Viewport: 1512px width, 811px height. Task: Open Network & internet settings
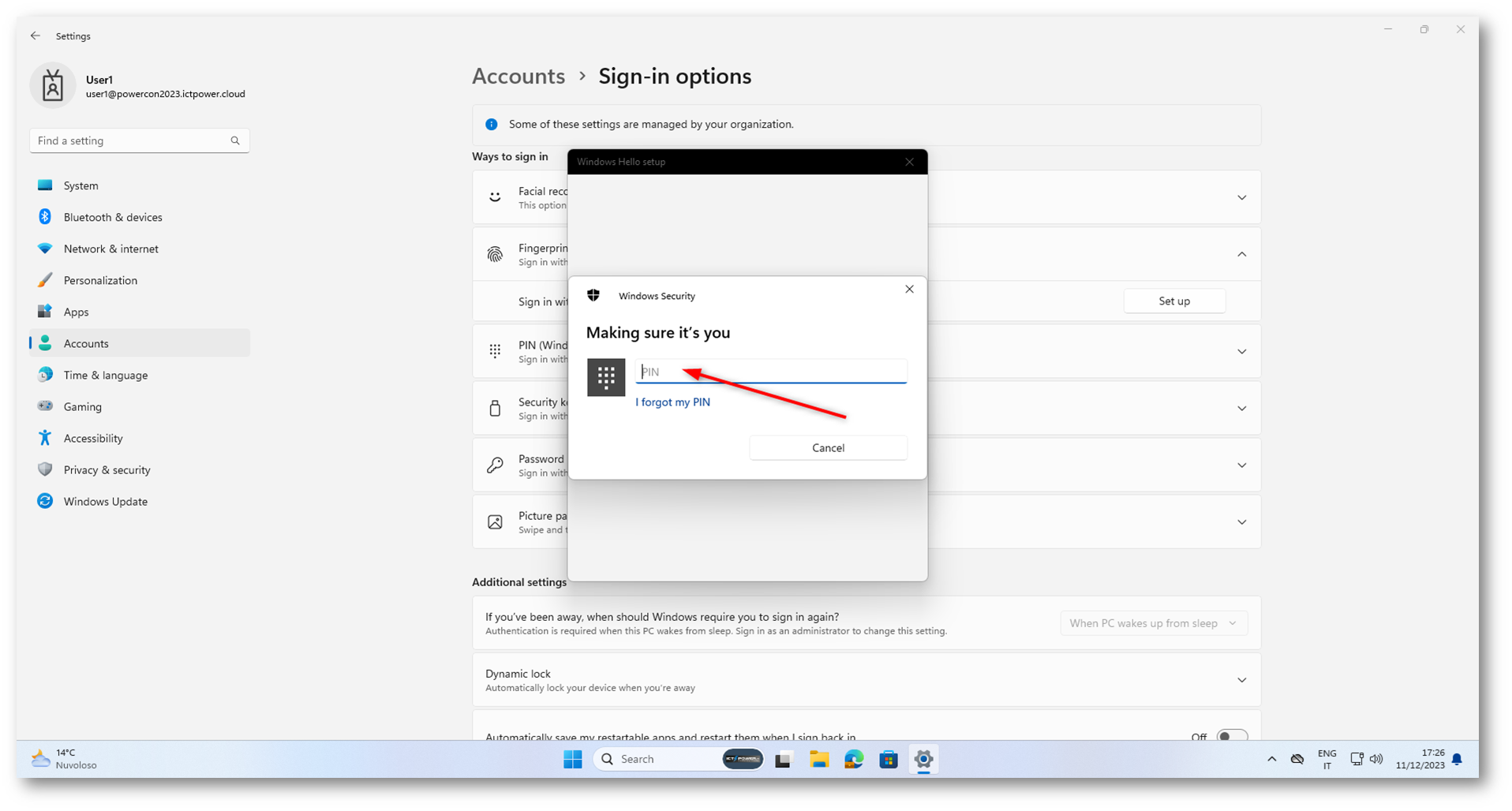click(140, 249)
